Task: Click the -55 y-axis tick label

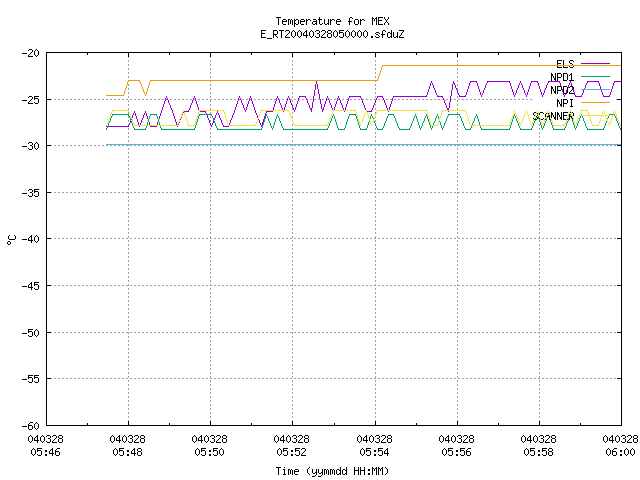Action: (31, 379)
